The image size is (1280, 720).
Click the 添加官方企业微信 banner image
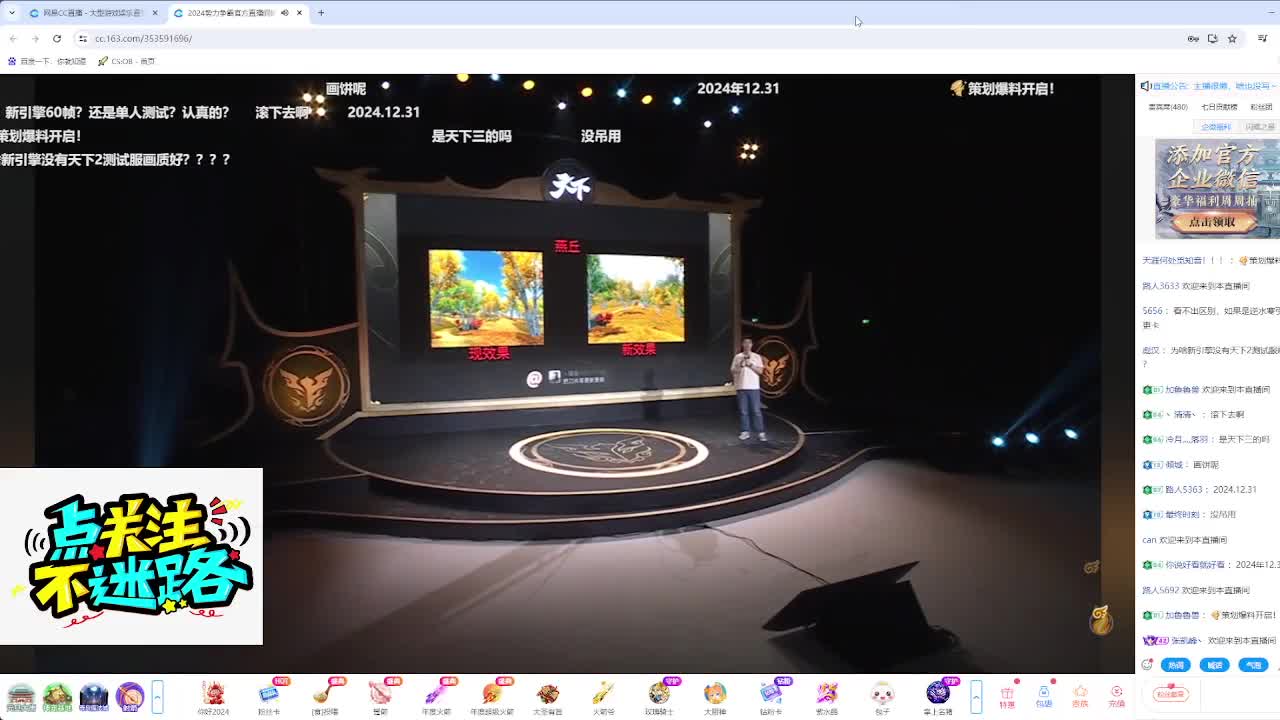click(x=1217, y=189)
